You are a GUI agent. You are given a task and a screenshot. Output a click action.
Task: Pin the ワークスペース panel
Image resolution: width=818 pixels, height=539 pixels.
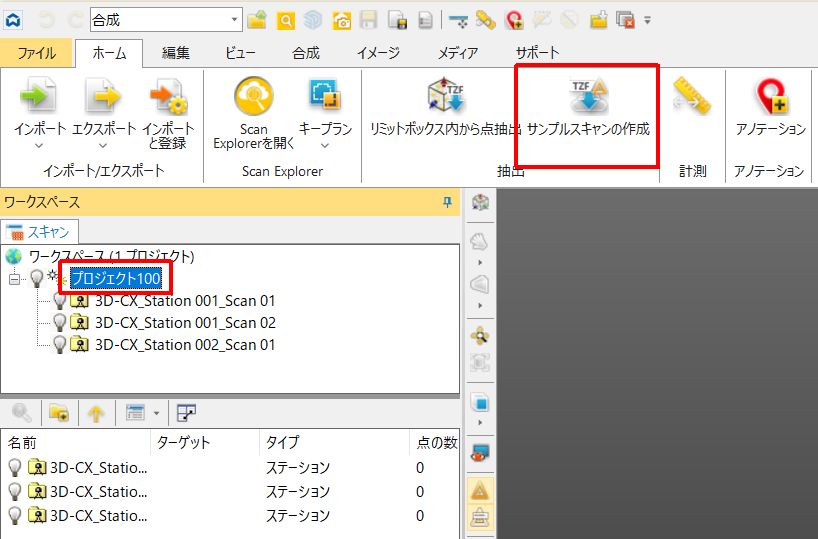click(447, 202)
